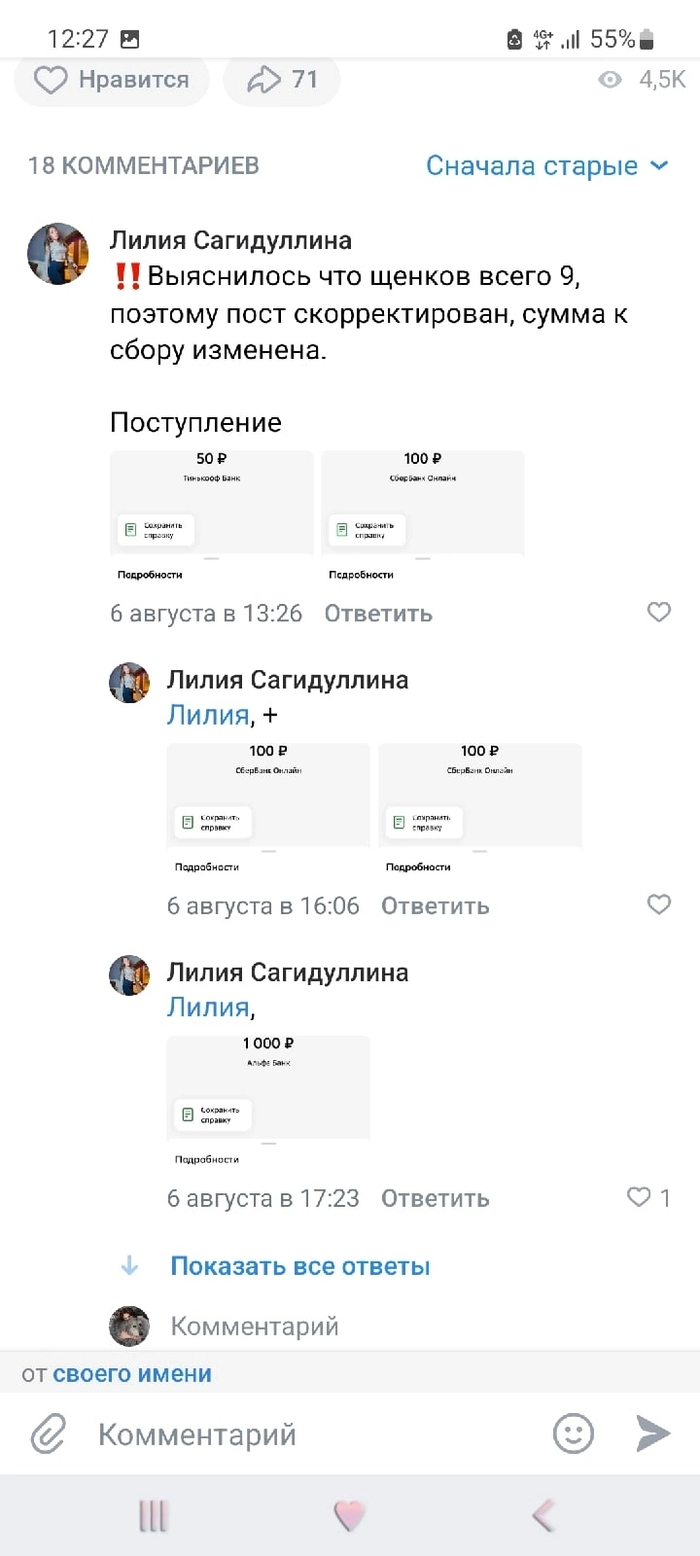Open the commenter's avatar at 13:26 comment
700x1556 pixels.
click(x=58, y=253)
